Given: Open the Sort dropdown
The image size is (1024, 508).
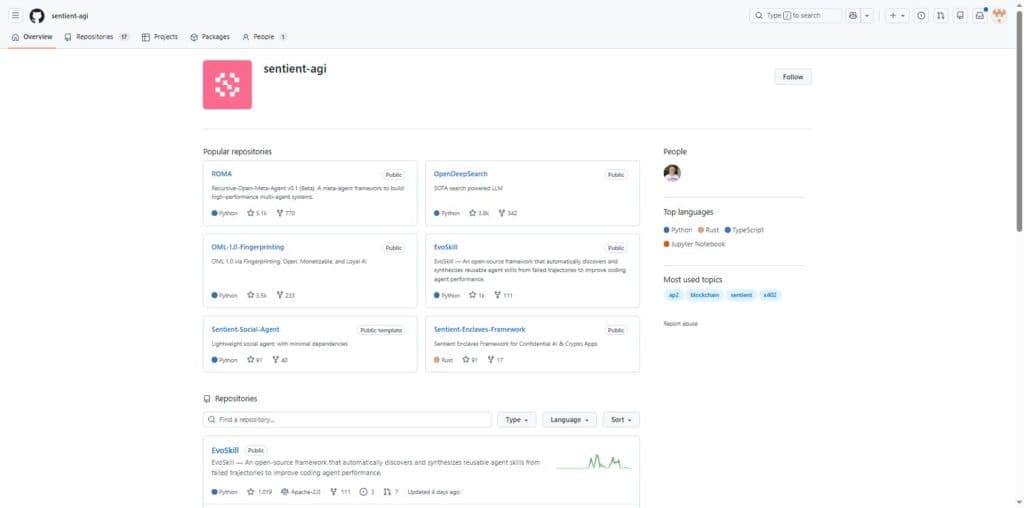Looking at the screenshot, I should 621,420.
